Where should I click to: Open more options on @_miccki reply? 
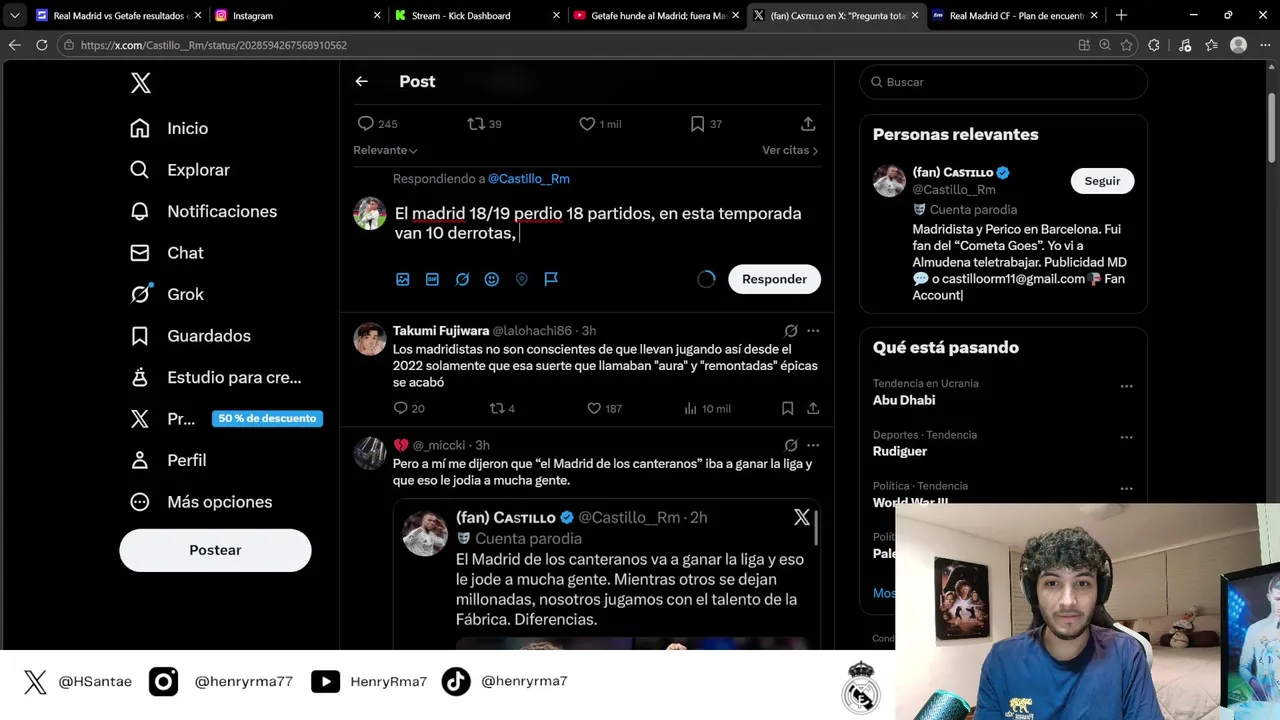coord(813,445)
